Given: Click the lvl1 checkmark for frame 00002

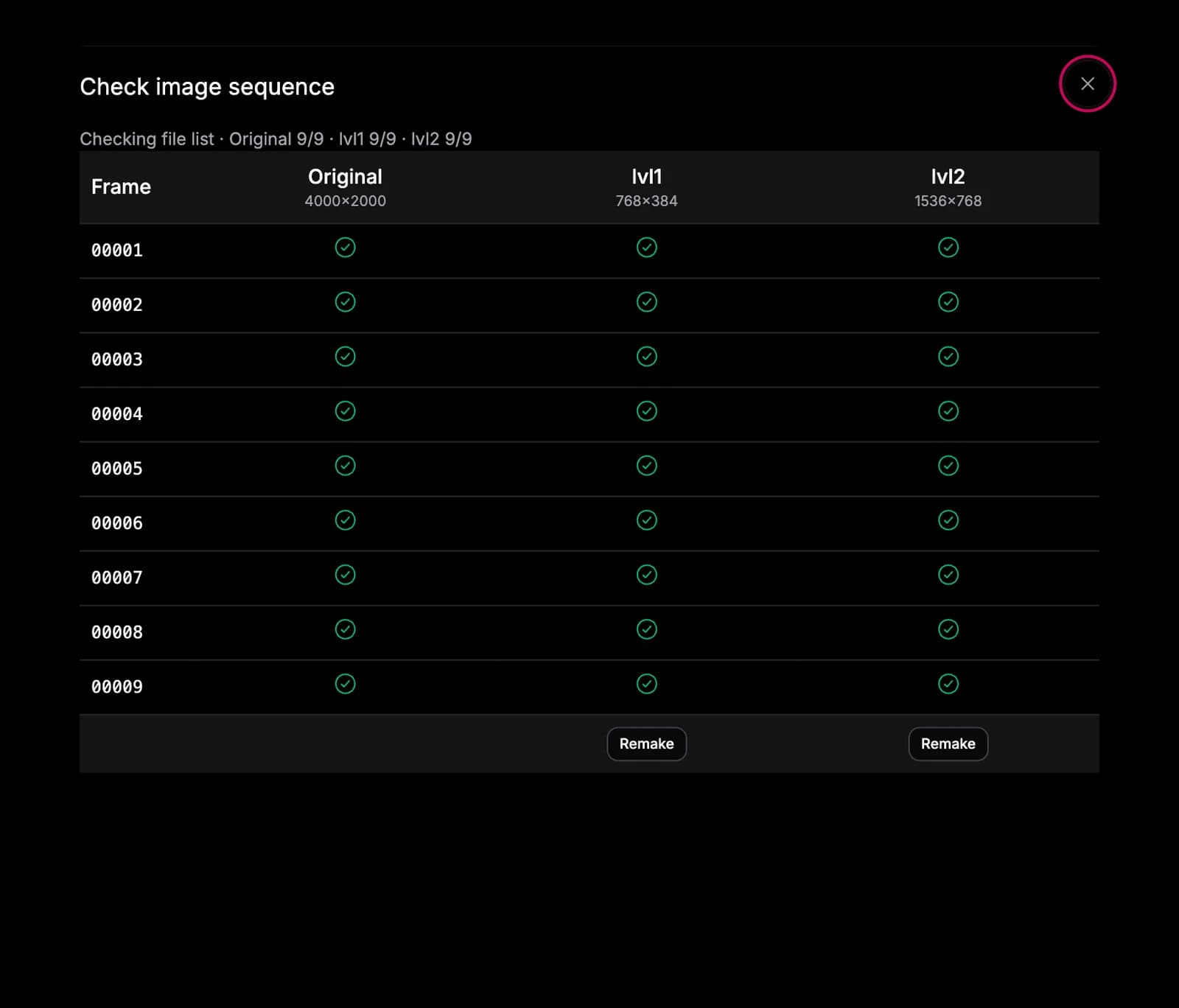Looking at the screenshot, I should click(x=646, y=302).
